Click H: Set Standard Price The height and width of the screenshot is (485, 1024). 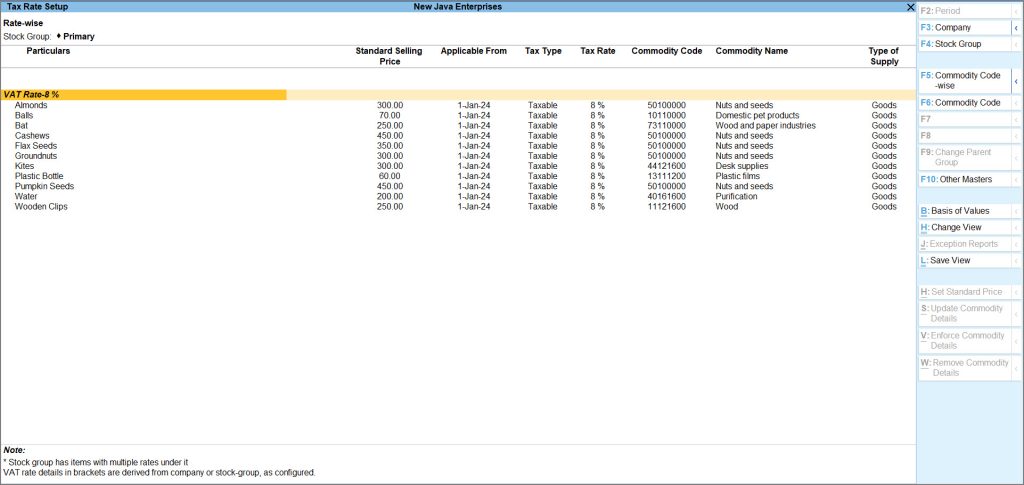pyautogui.click(x=965, y=292)
